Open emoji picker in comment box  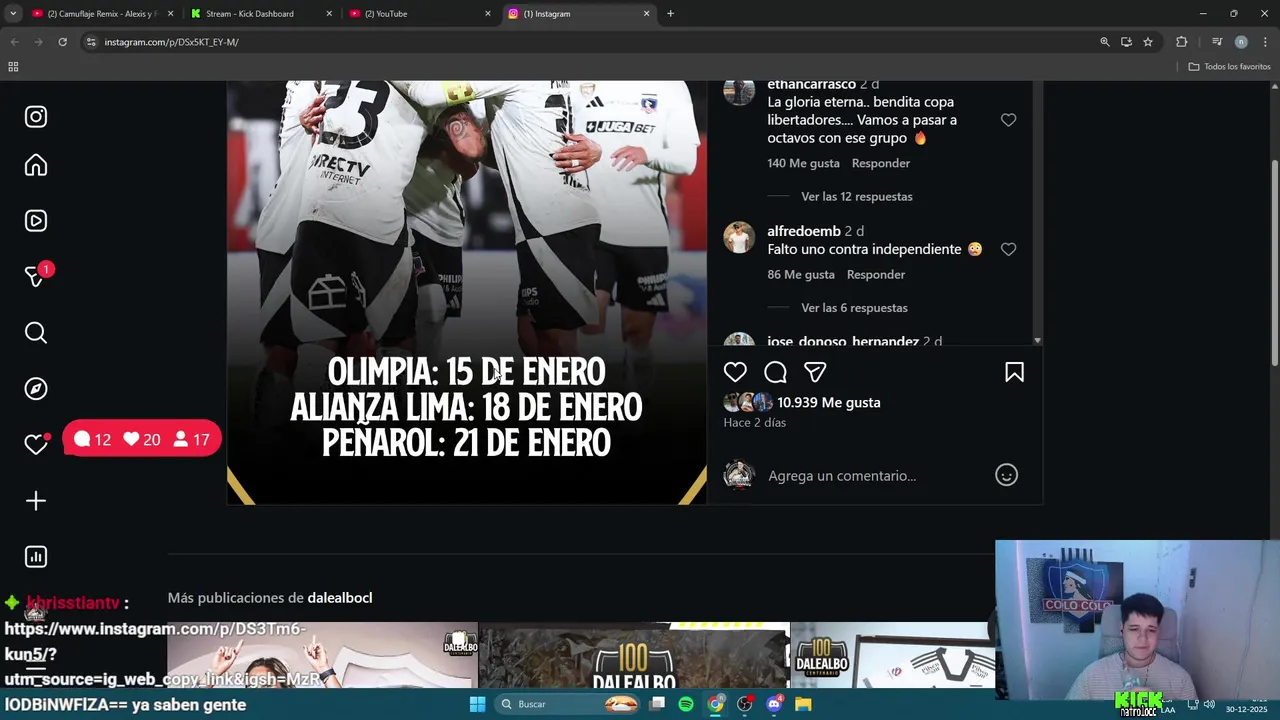point(1006,475)
